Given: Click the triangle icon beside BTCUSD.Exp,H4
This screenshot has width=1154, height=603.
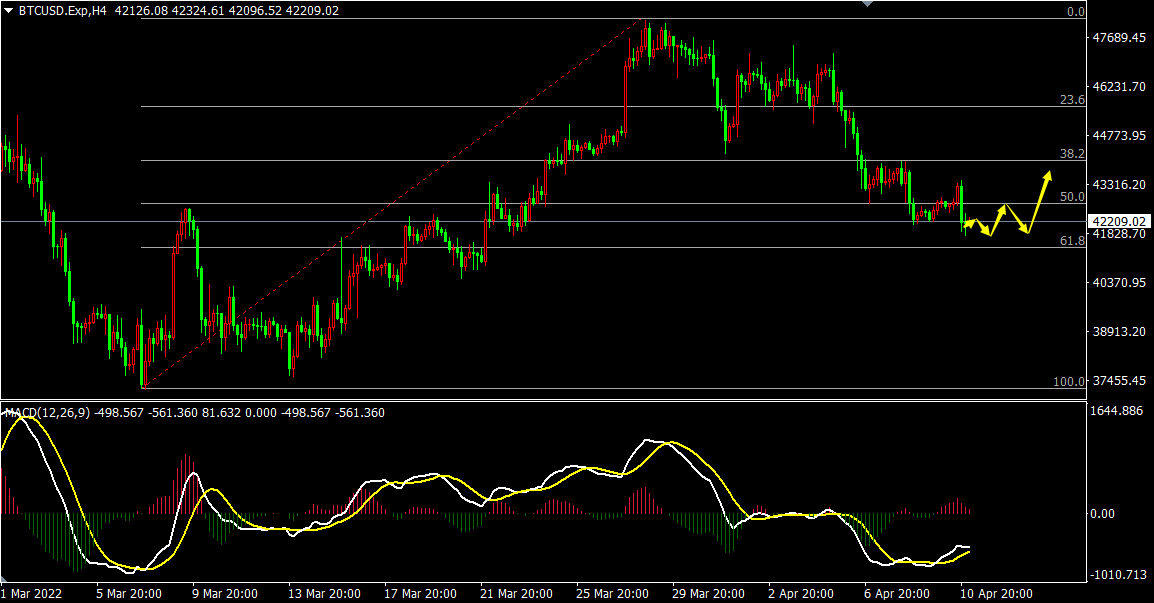Looking at the screenshot, I should (9, 11).
